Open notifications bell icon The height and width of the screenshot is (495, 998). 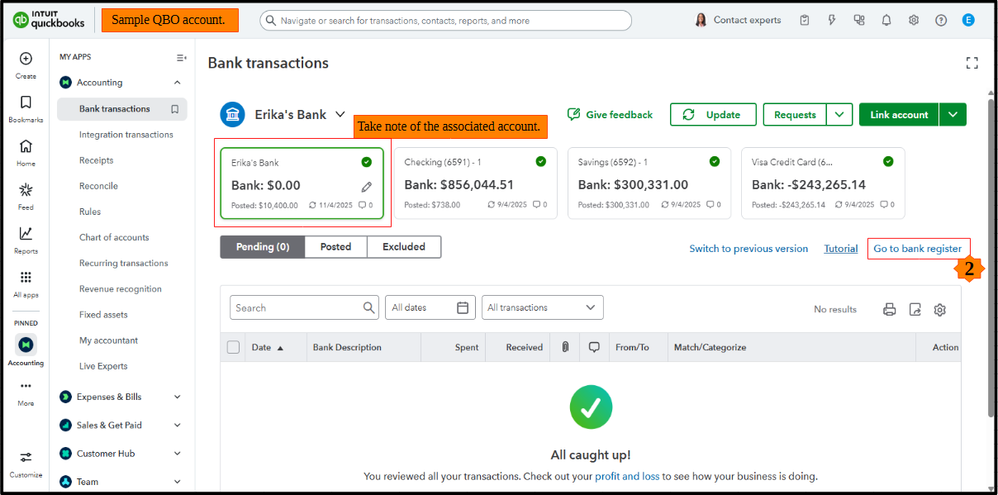886,20
